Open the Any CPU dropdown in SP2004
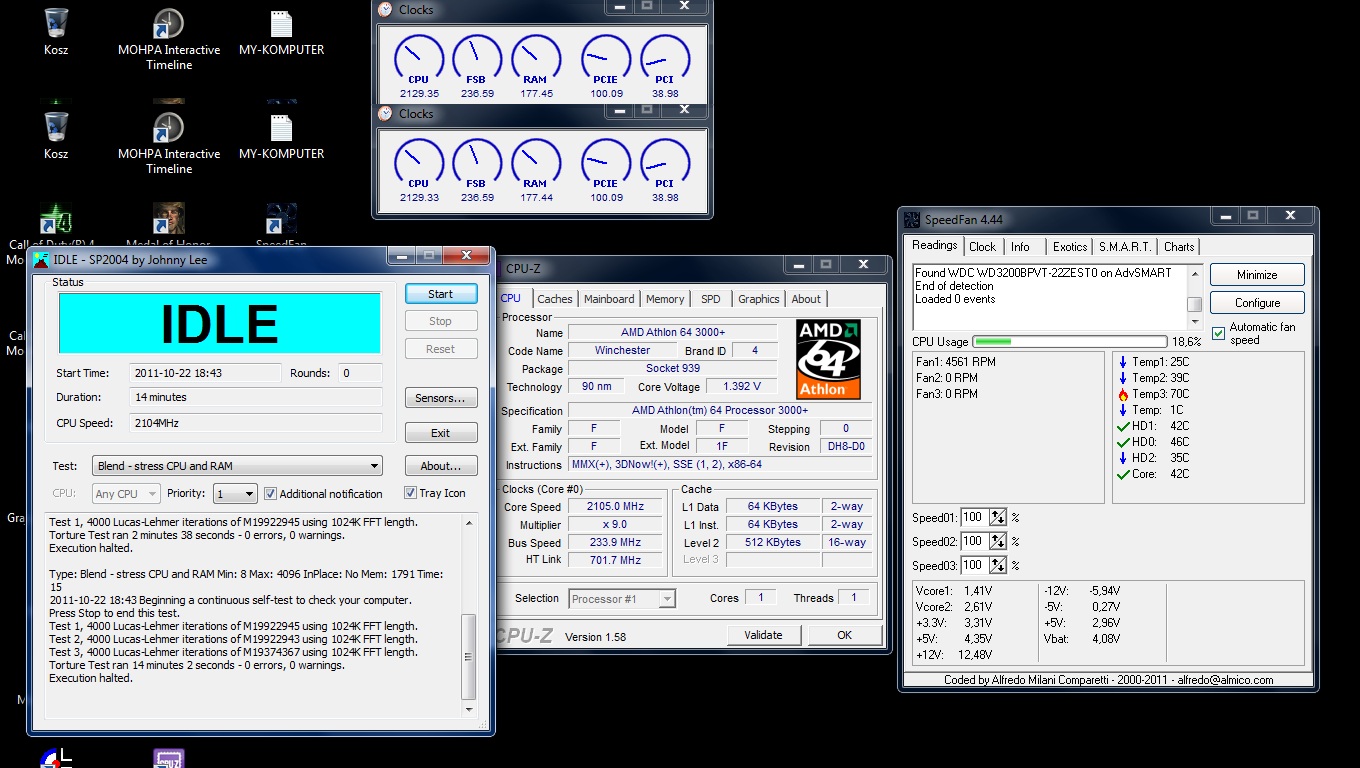The height and width of the screenshot is (768, 1360). 126,494
